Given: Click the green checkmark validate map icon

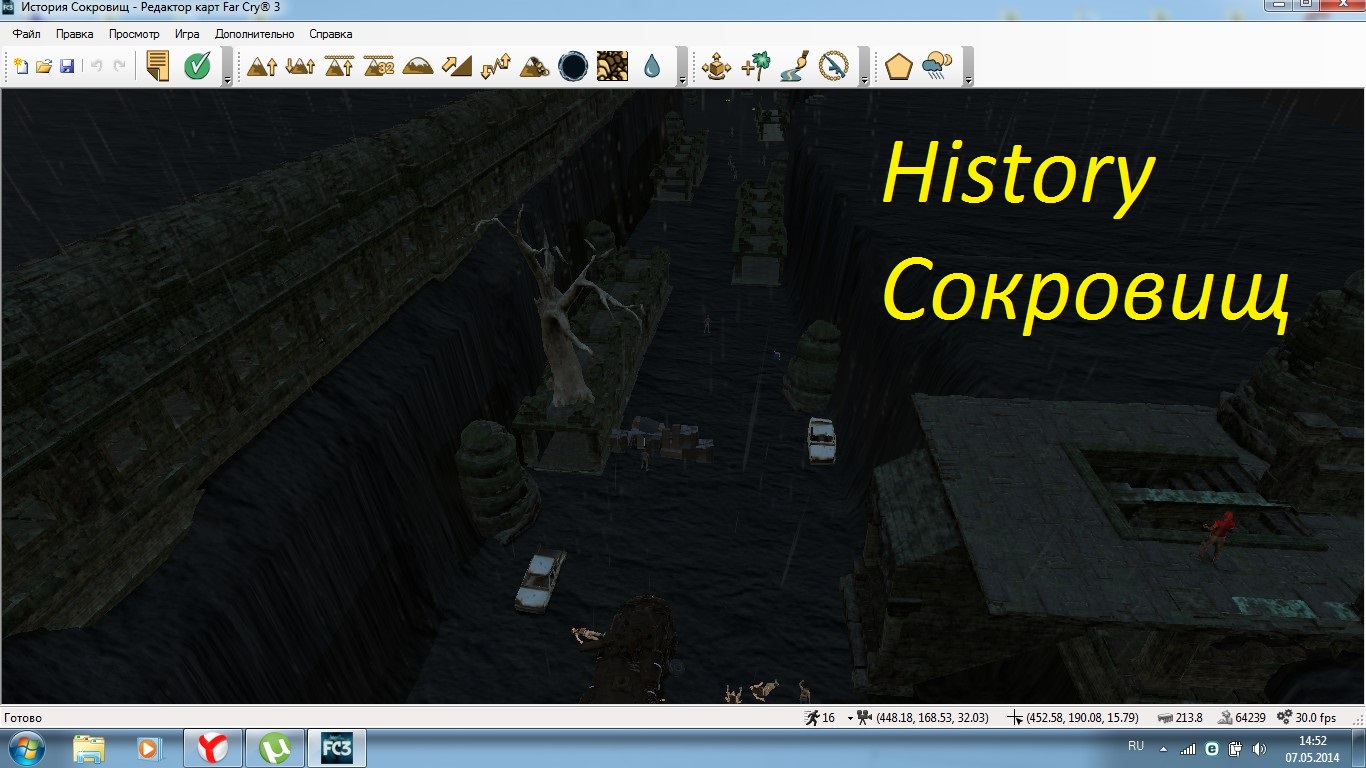Looking at the screenshot, I should pos(197,66).
